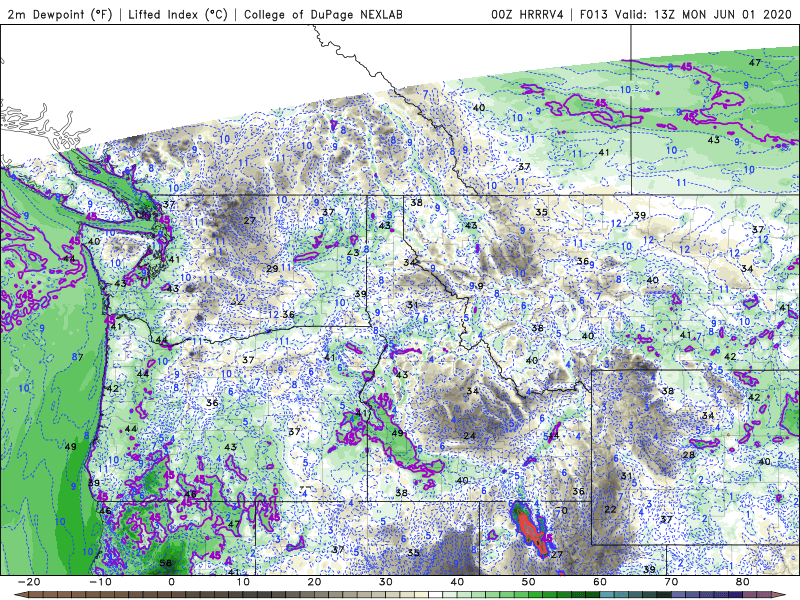
Task: Click the '80' color scale label
Action: tap(743, 582)
